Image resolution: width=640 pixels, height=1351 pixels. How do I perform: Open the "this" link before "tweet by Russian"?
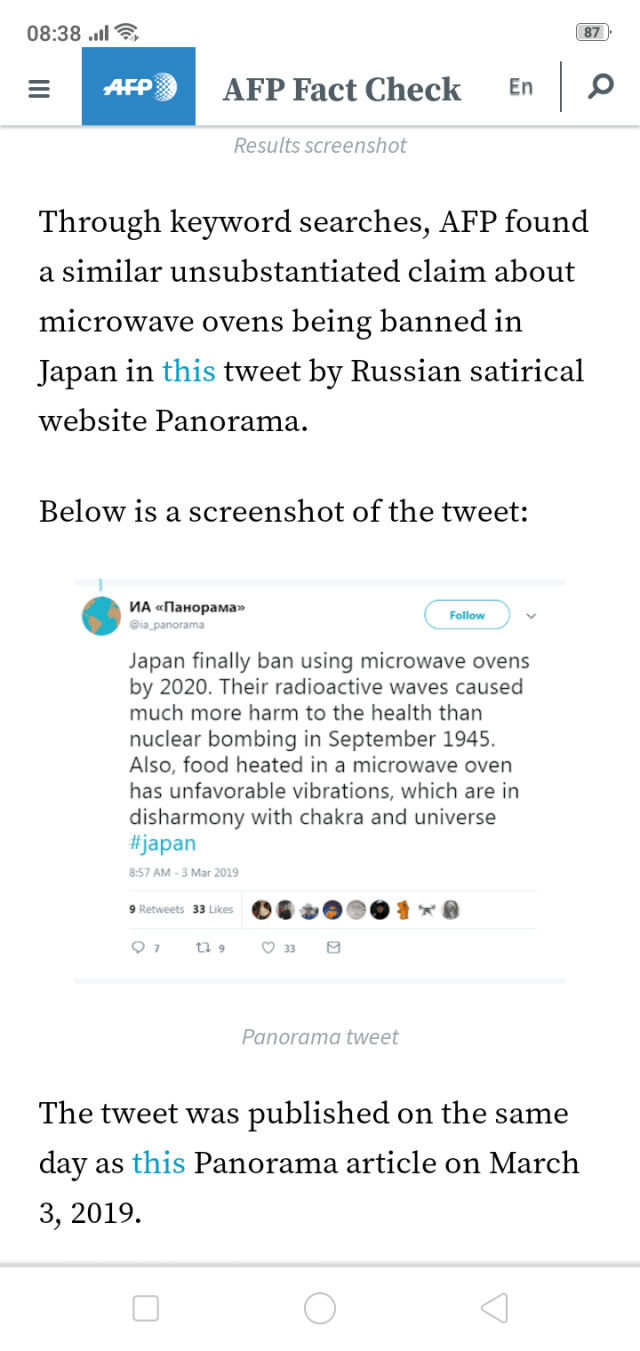pos(189,372)
